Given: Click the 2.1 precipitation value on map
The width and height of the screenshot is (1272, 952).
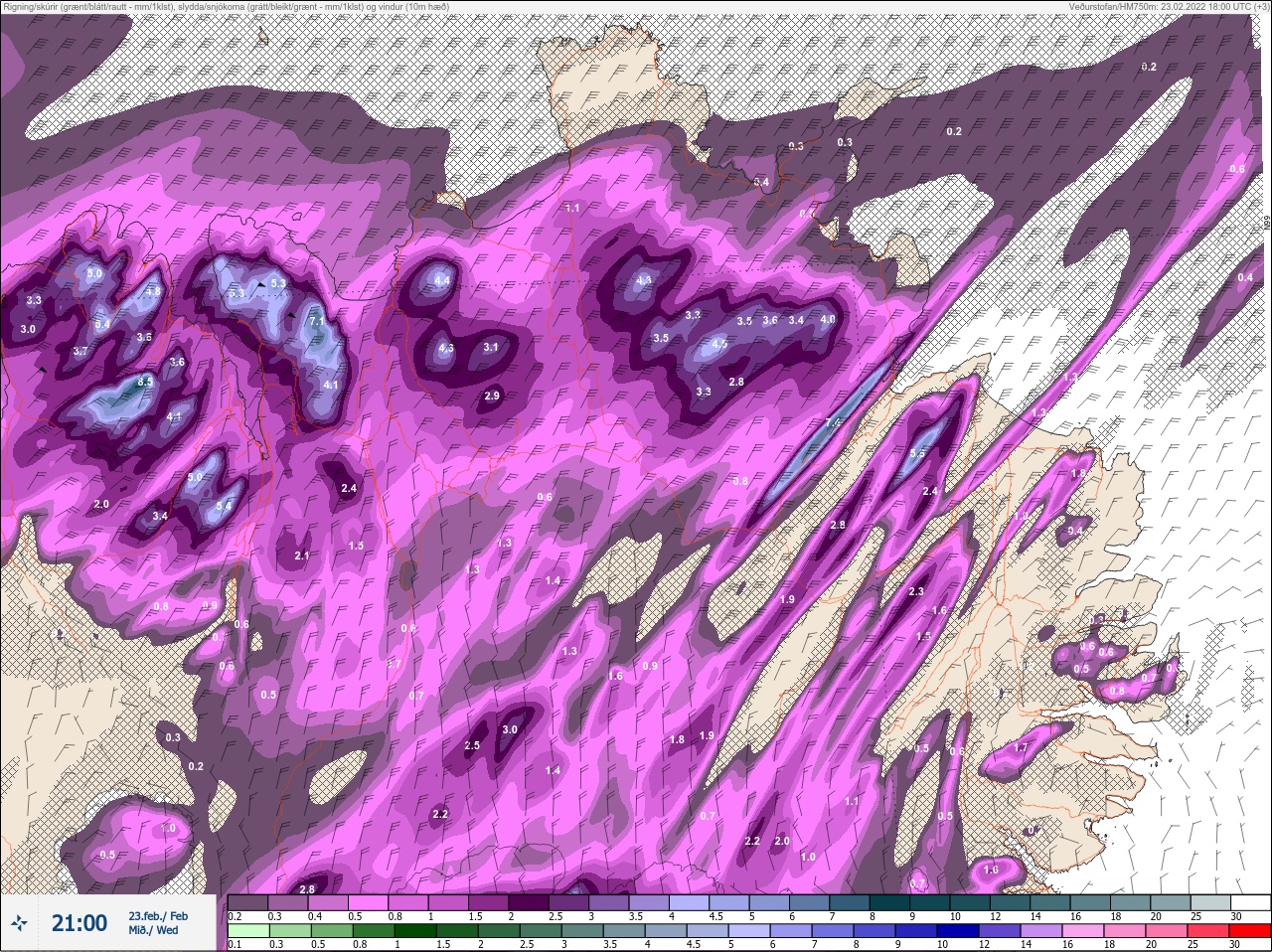Looking at the screenshot, I should point(302,555).
